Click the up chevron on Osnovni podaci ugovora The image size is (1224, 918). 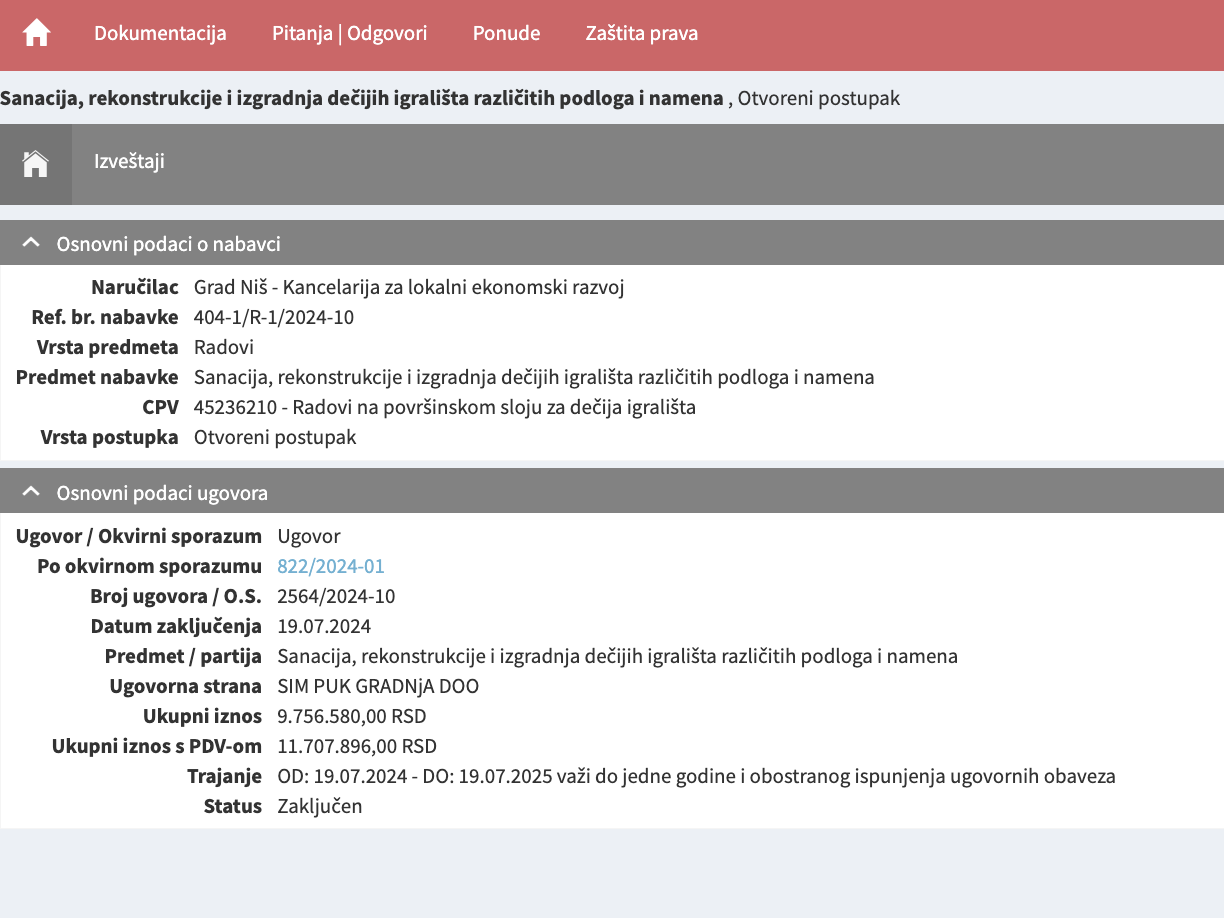click(x=30, y=491)
